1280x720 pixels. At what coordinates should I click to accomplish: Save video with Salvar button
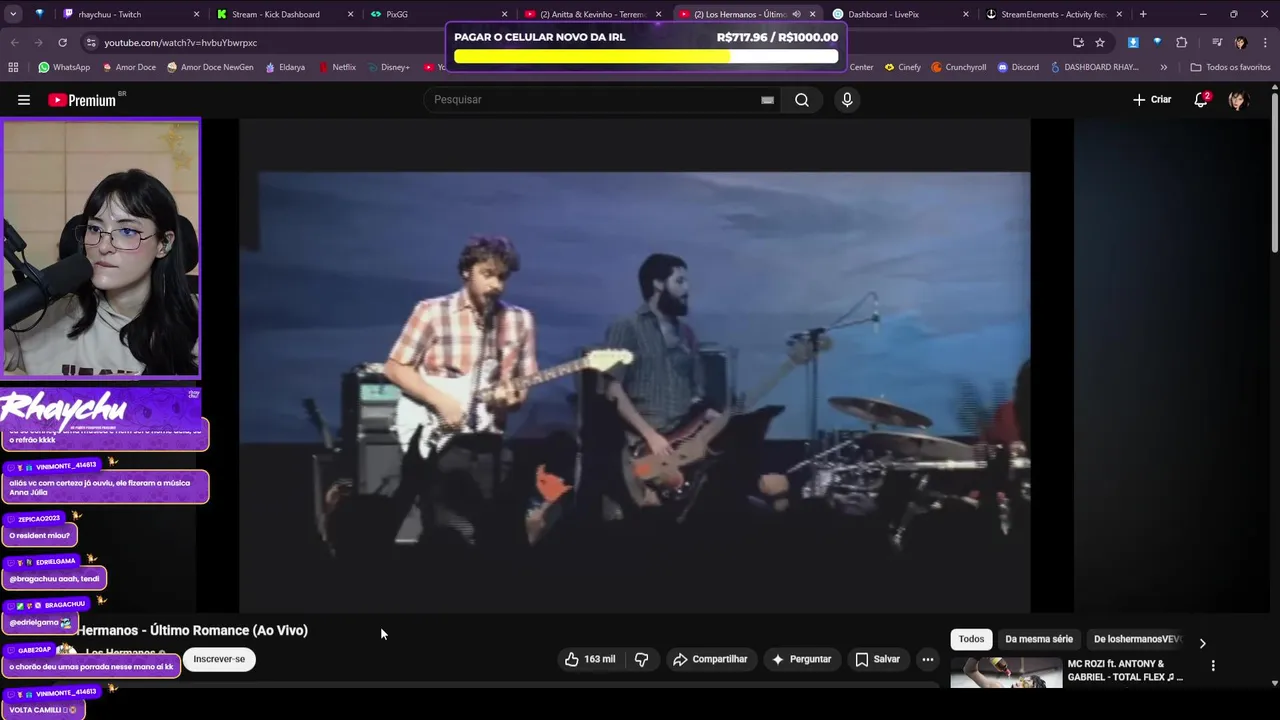[877, 659]
